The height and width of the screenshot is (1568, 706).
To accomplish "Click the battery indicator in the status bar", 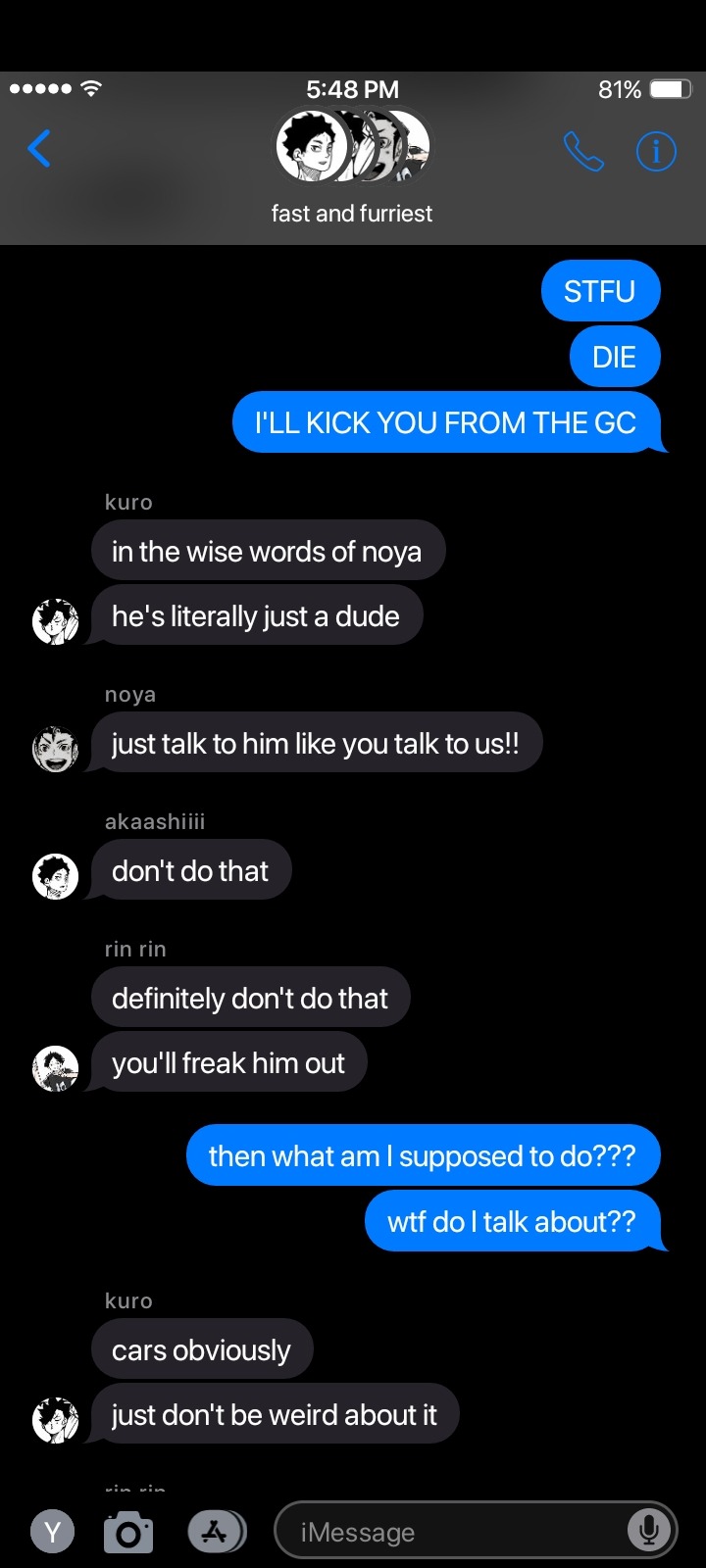I will 672,89.
